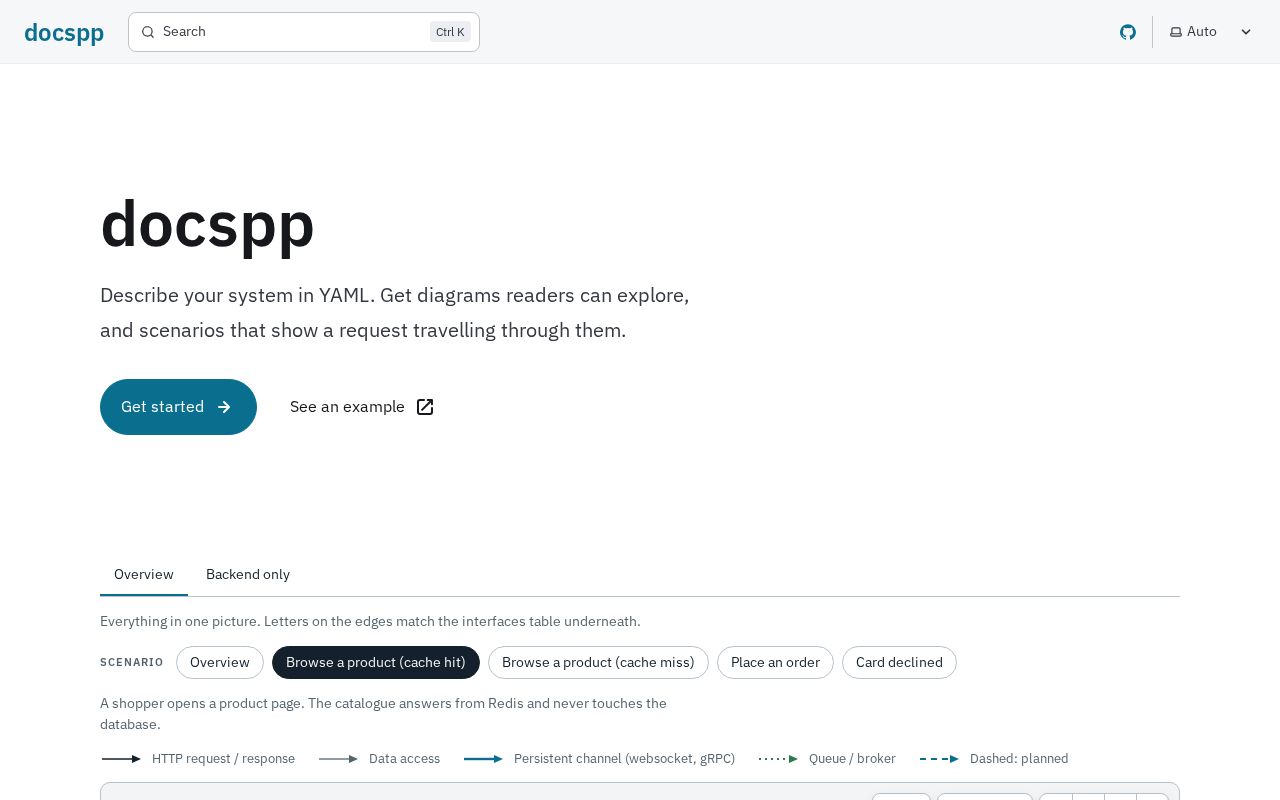This screenshot has height=800, width=1280.
Task: Click the HTTP request / response legend label
Action: [223, 759]
